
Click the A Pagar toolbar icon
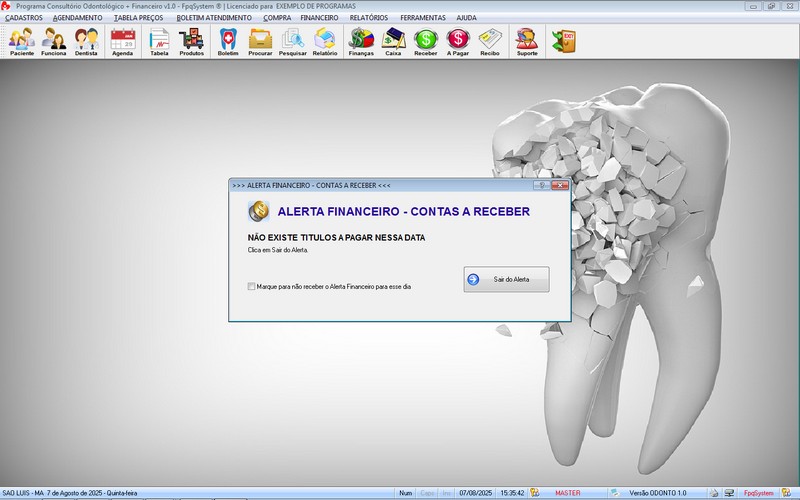point(457,42)
